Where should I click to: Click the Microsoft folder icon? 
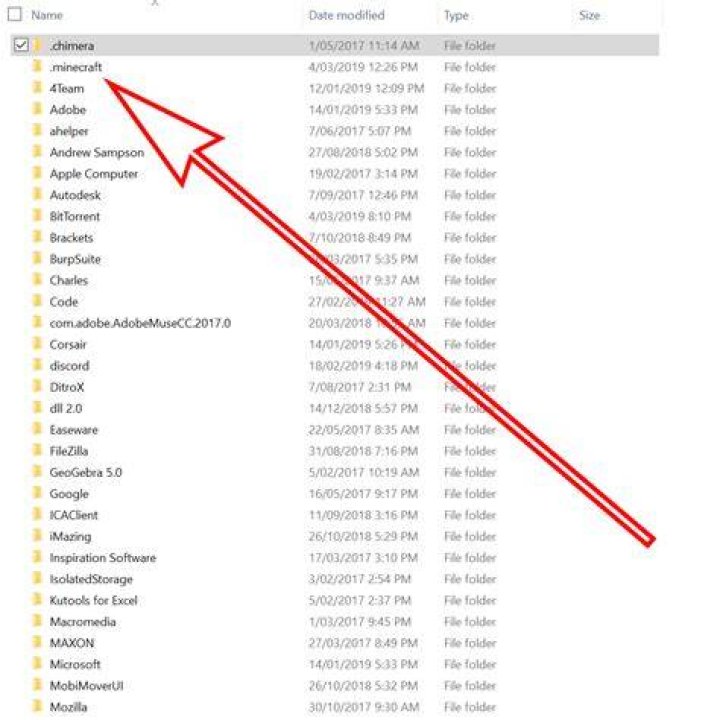(38, 664)
